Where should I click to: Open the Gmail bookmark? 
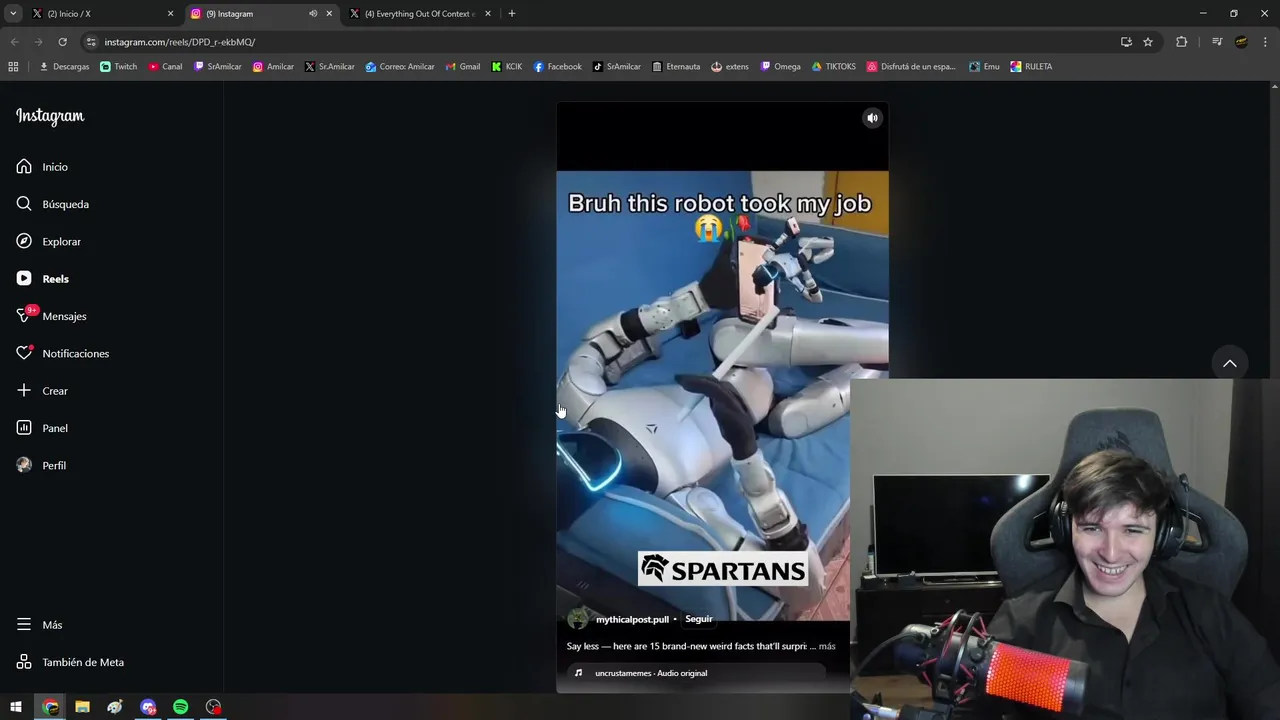[463, 67]
